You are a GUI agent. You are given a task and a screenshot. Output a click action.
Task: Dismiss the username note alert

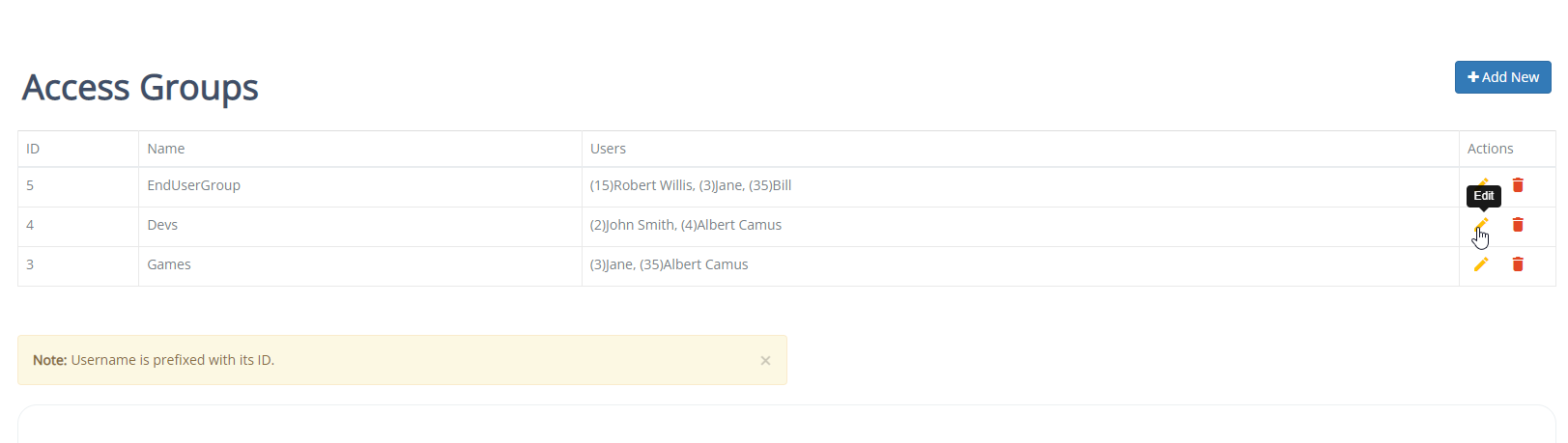tap(765, 361)
